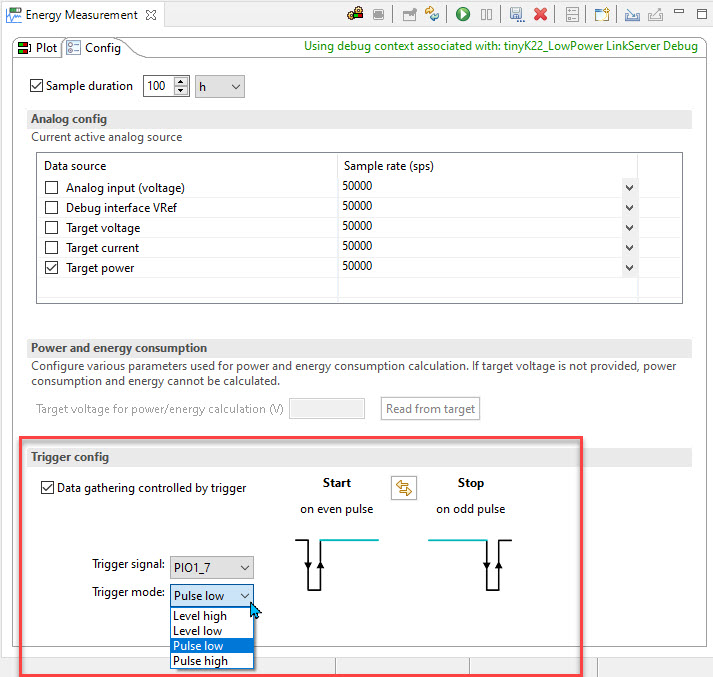Image resolution: width=713 pixels, height=677 pixels.
Task: Click the Save data floppy disk icon
Action: point(517,14)
